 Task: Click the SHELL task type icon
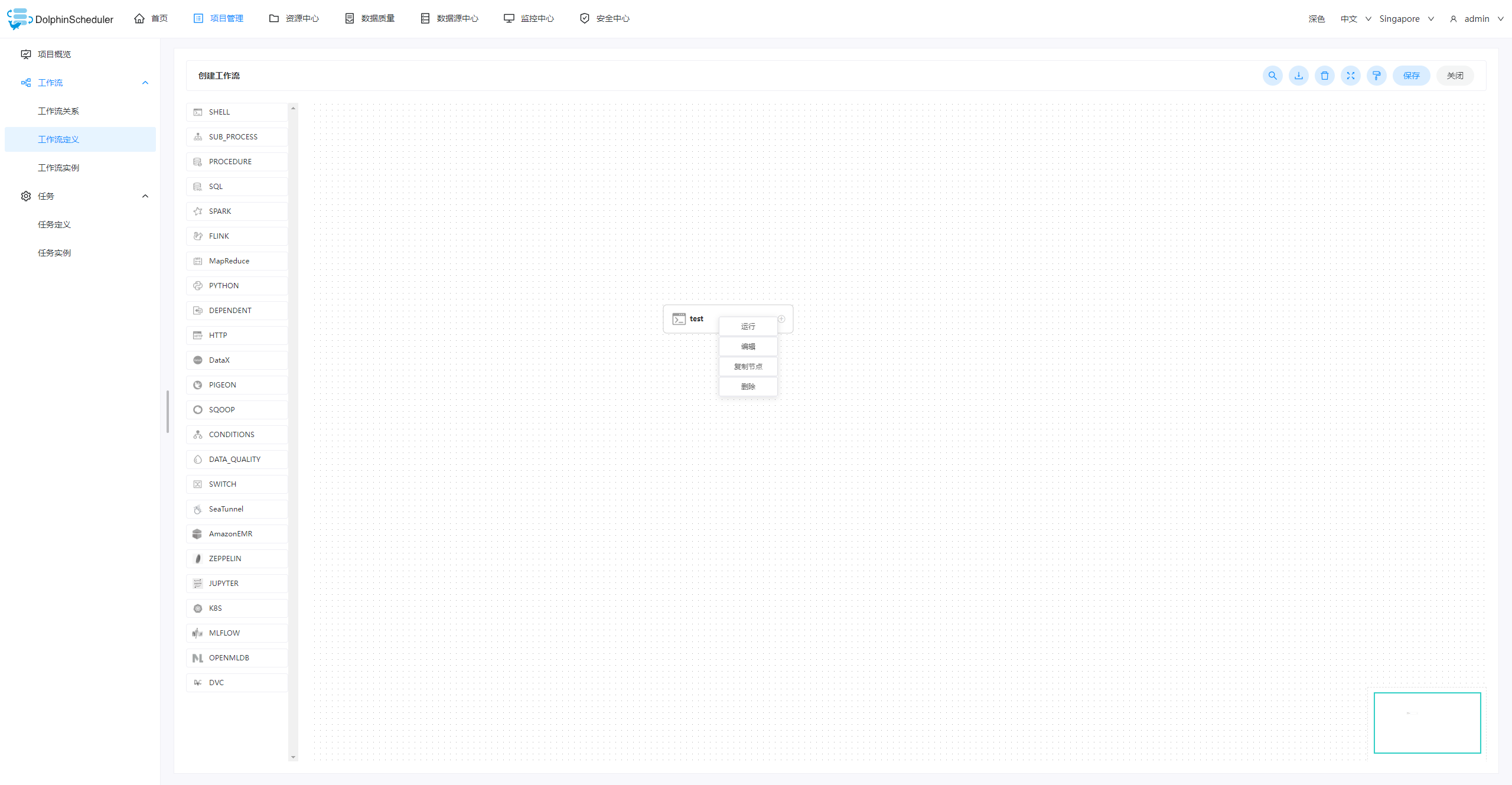(x=198, y=111)
